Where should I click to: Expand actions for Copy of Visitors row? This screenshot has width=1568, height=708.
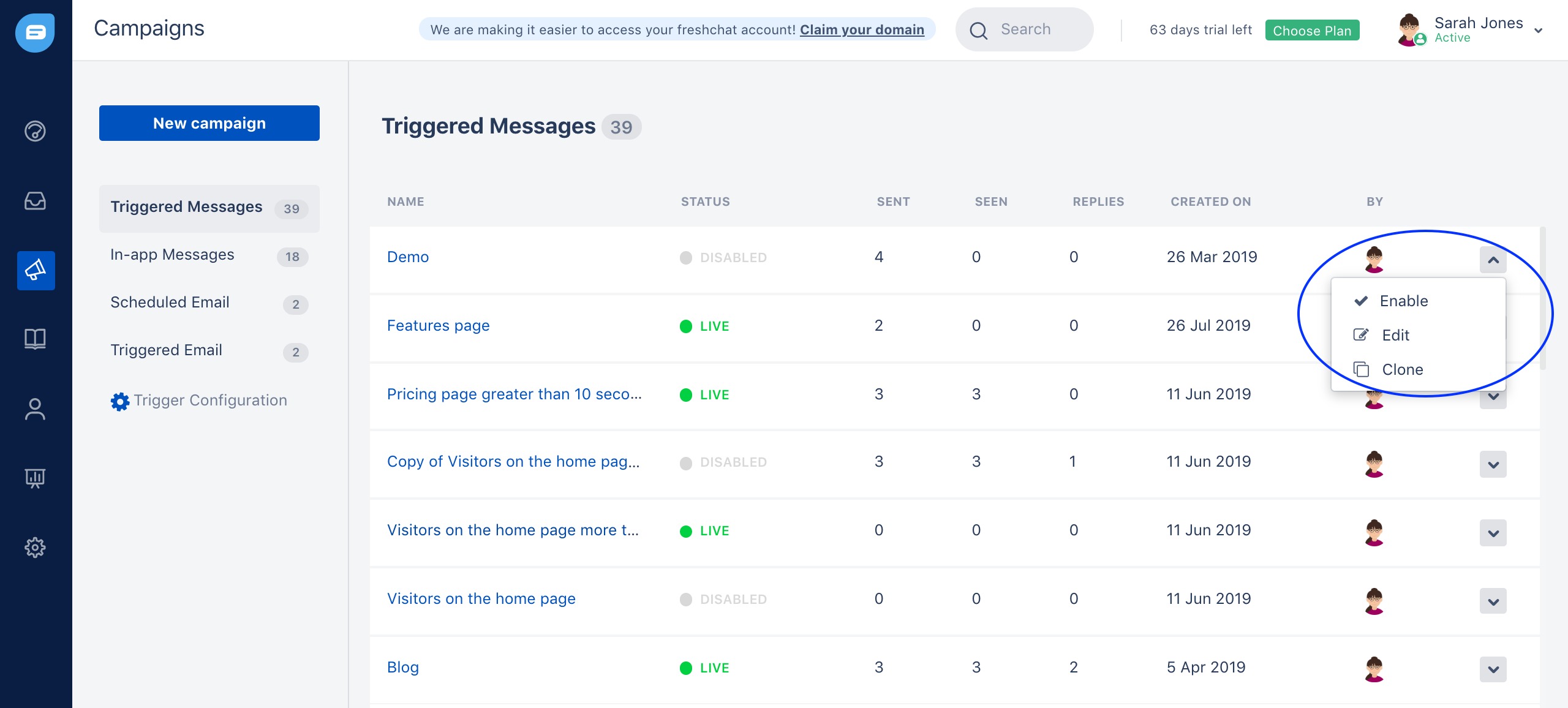1493,464
